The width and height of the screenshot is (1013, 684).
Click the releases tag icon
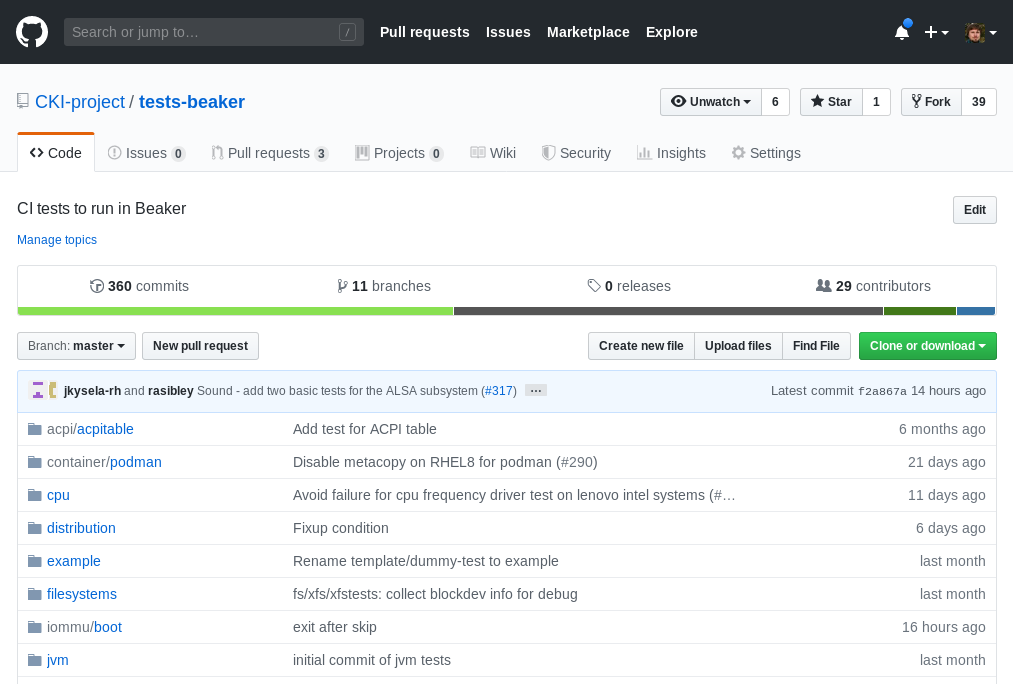[x=594, y=285]
